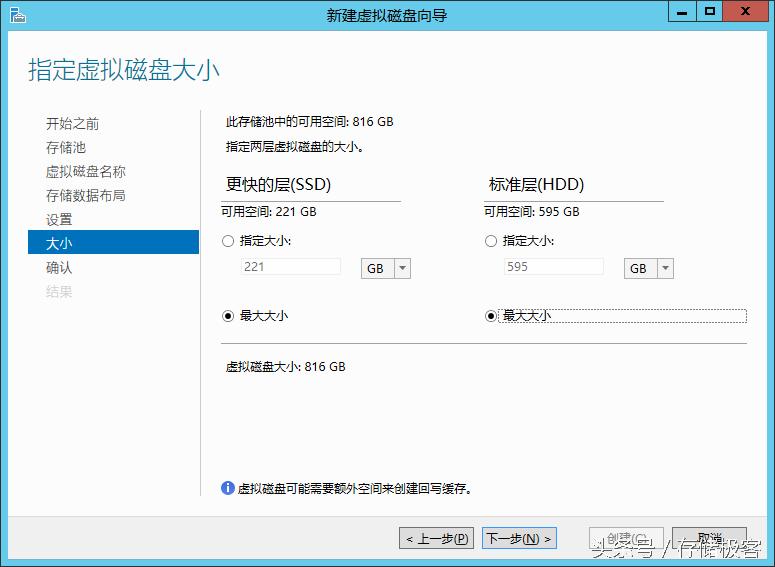The height and width of the screenshot is (567, 775).
Task: Close the 新建虚拟磁盘向导 window
Action: coord(746,11)
